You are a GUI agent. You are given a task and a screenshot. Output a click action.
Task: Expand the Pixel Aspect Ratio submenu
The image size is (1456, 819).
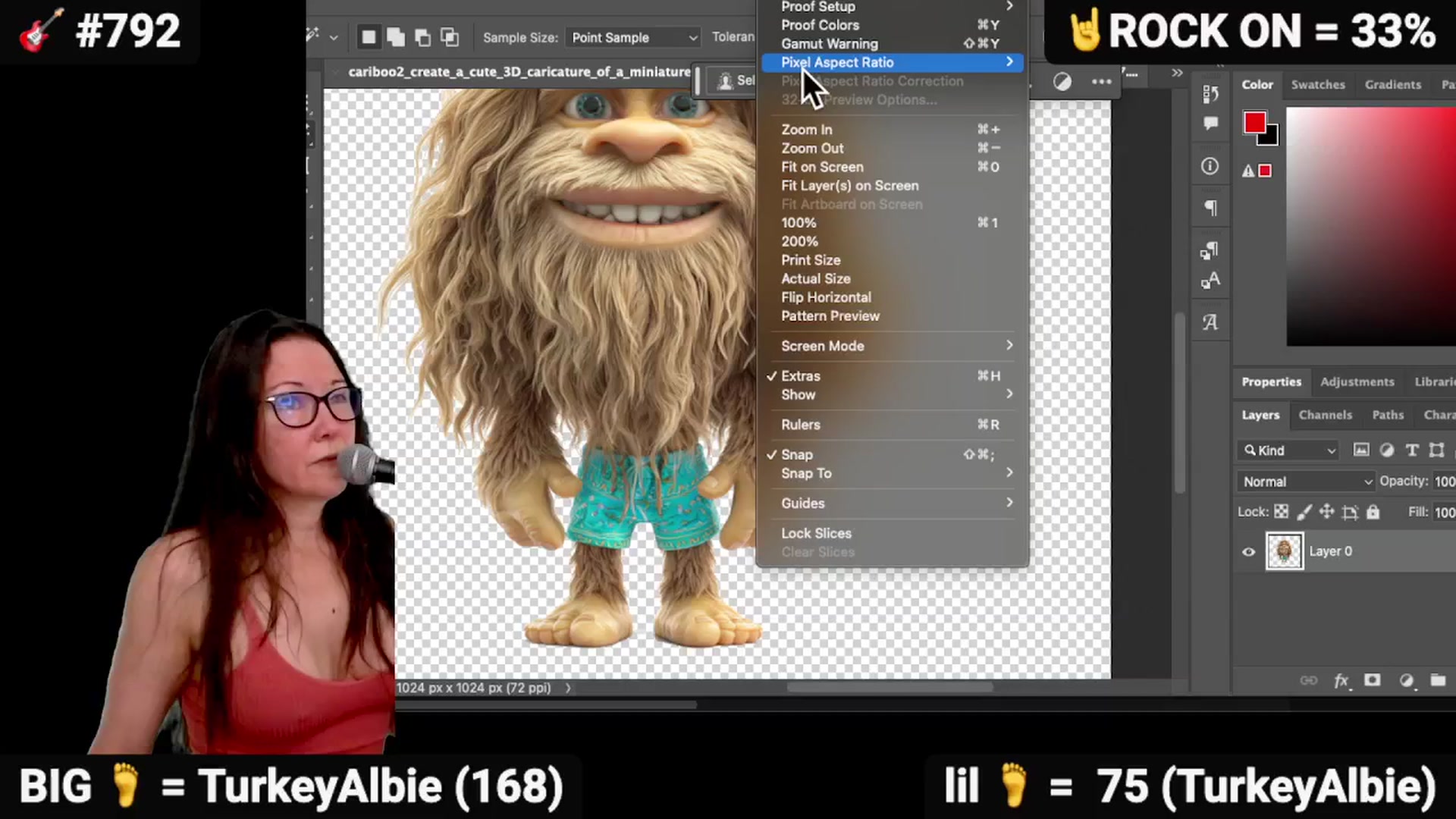click(x=892, y=62)
